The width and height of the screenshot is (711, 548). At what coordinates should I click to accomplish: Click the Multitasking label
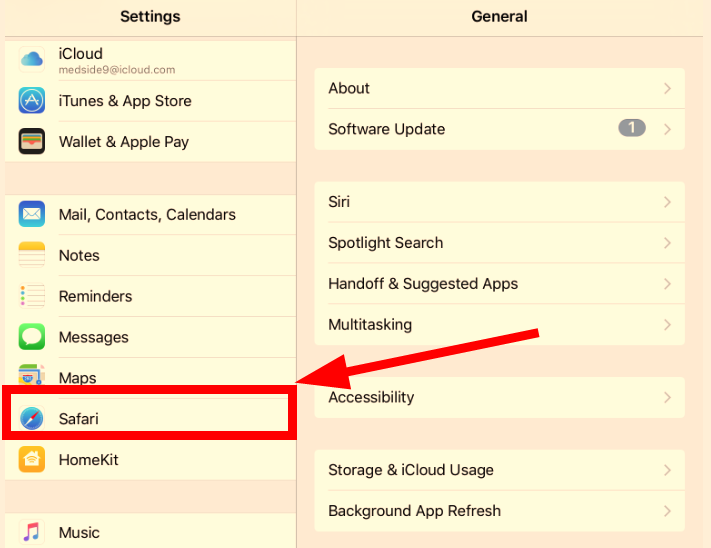370,325
